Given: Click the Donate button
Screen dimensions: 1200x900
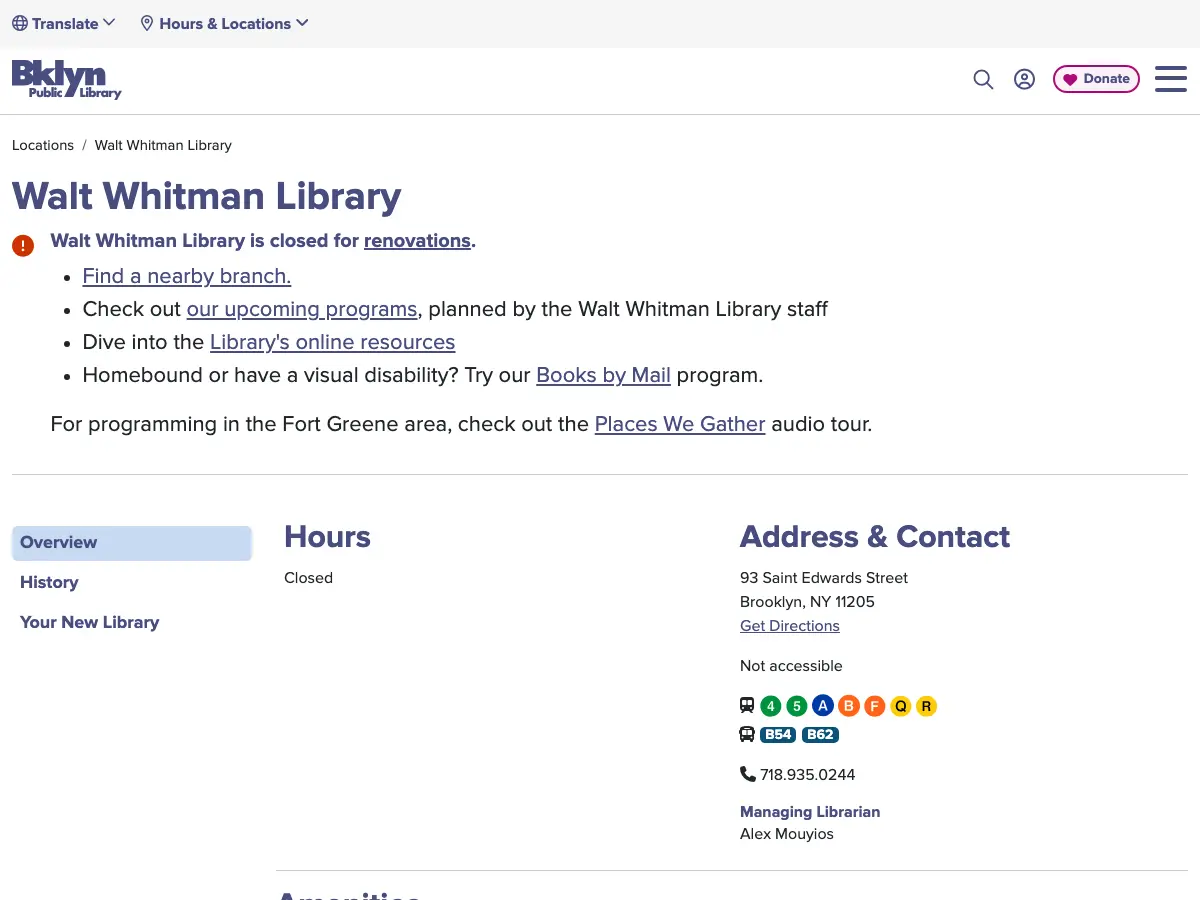Looking at the screenshot, I should 1096,79.
